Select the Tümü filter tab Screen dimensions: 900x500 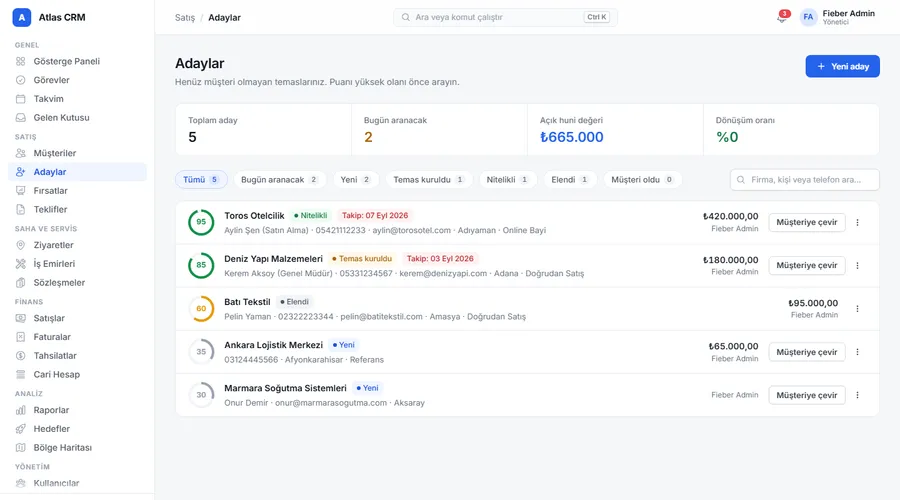point(201,180)
